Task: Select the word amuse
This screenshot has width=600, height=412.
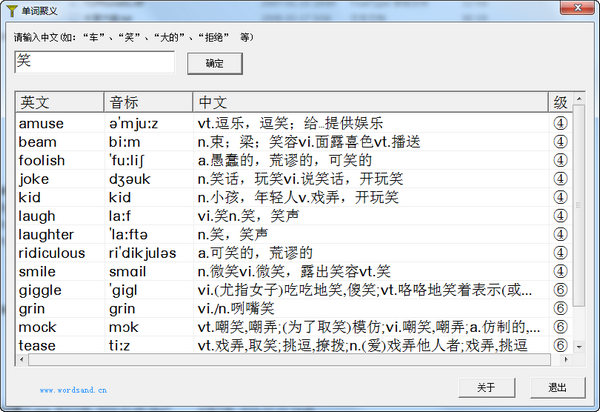Action: tap(41, 124)
